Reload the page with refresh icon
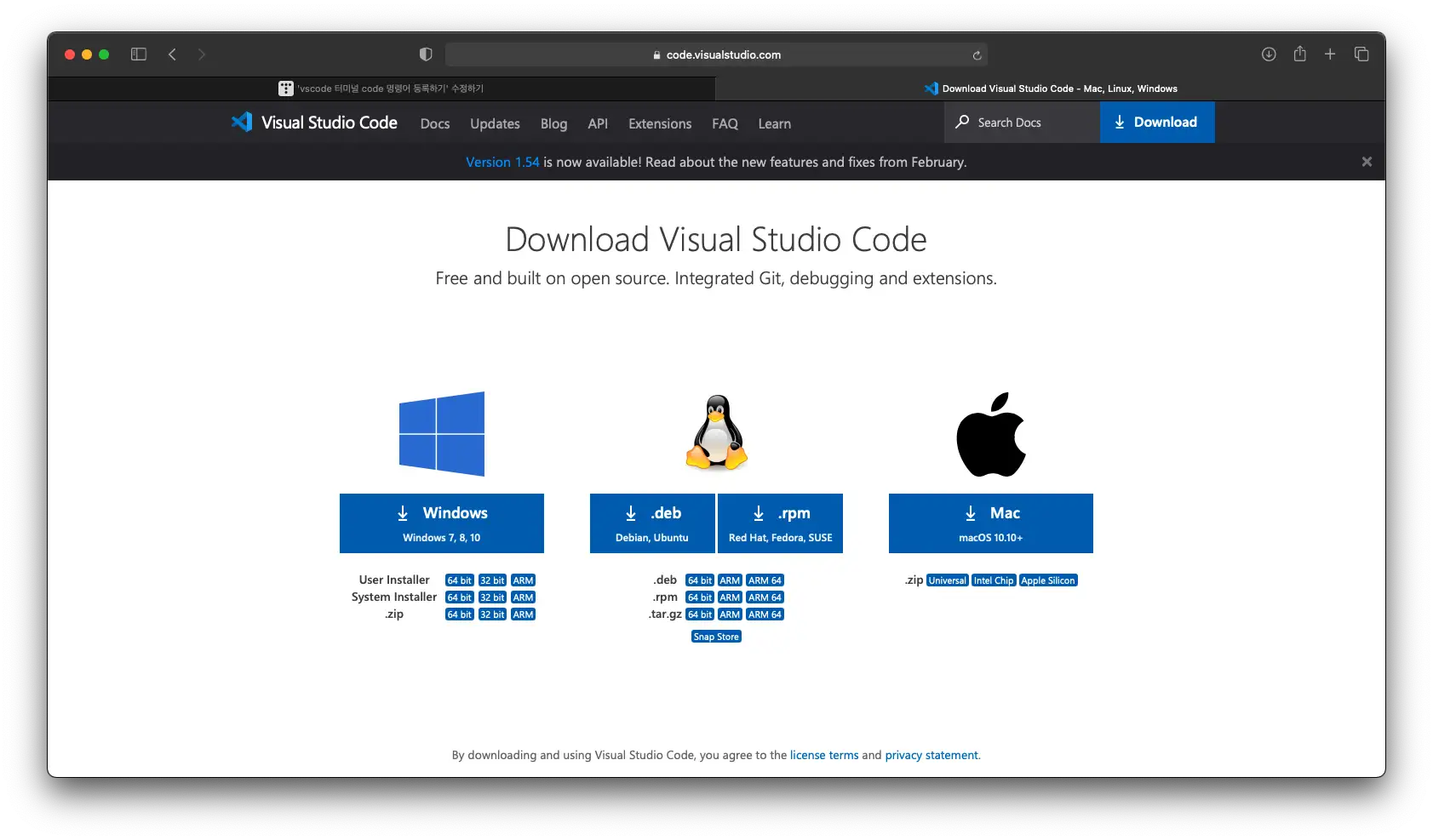Viewport: 1433px width, 840px height. pos(977,55)
